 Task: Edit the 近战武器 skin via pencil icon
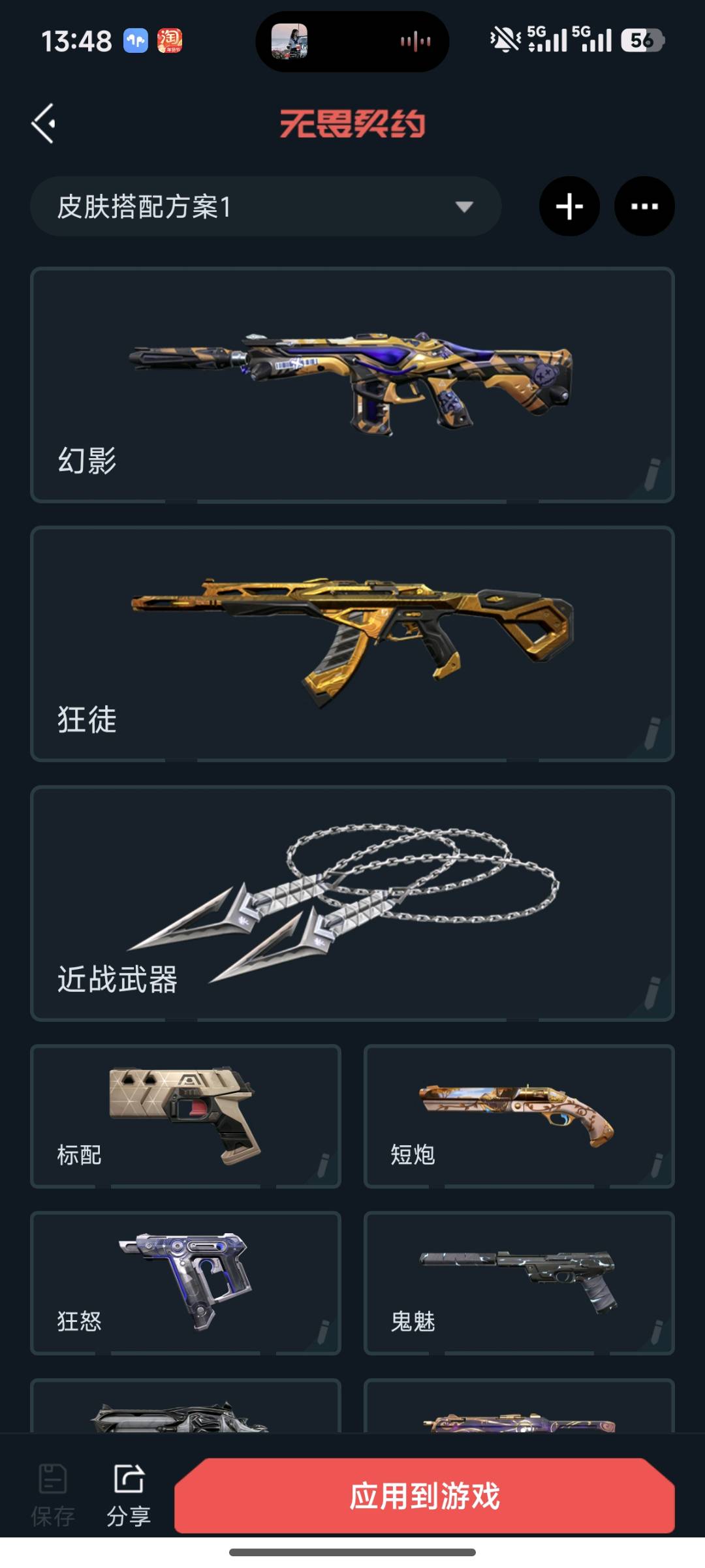pyautogui.click(x=651, y=992)
